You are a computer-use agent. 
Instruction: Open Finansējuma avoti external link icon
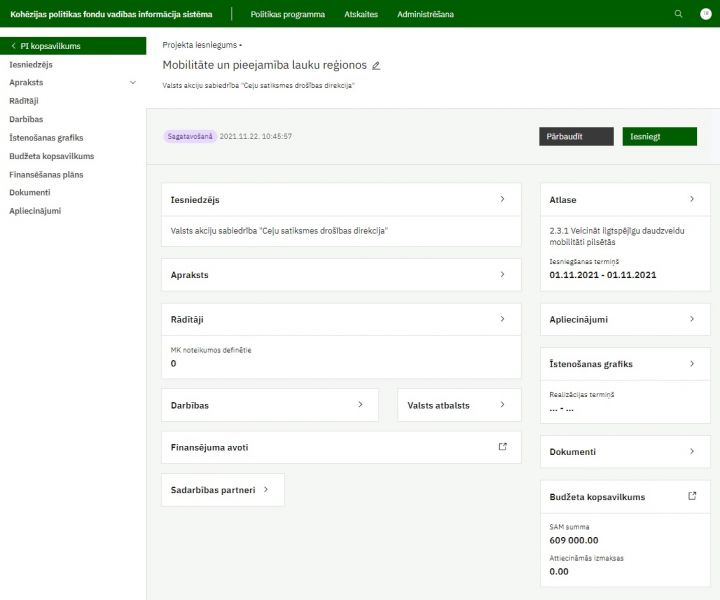(x=502, y=447)
